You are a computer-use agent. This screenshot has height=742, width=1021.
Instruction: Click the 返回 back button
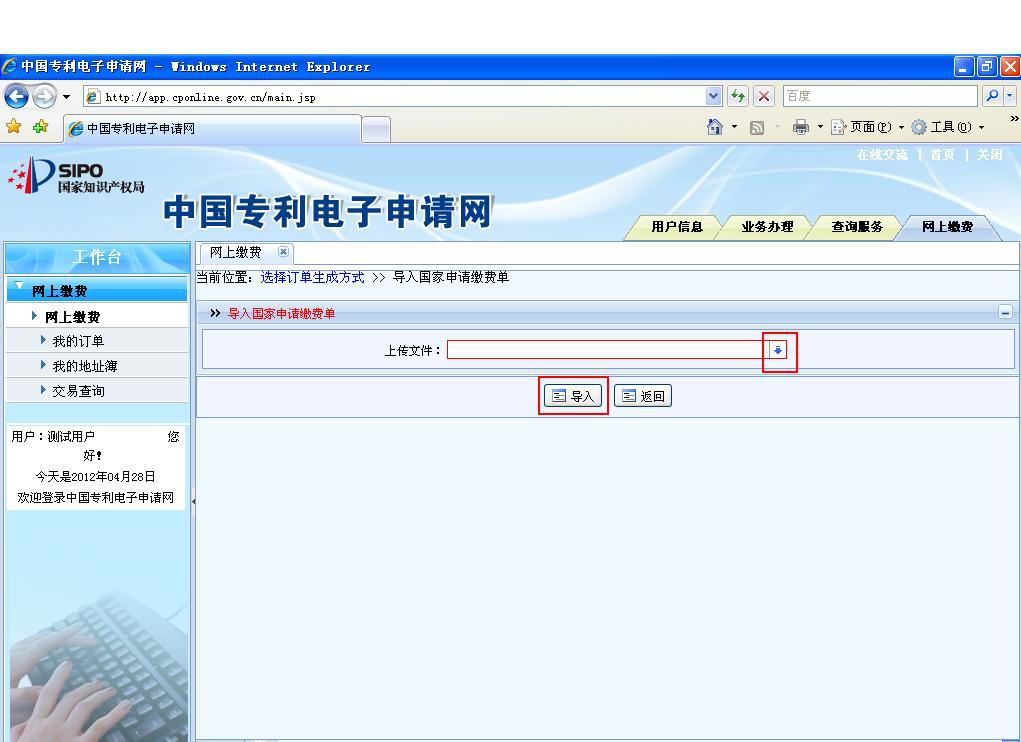tap(642, 396)
